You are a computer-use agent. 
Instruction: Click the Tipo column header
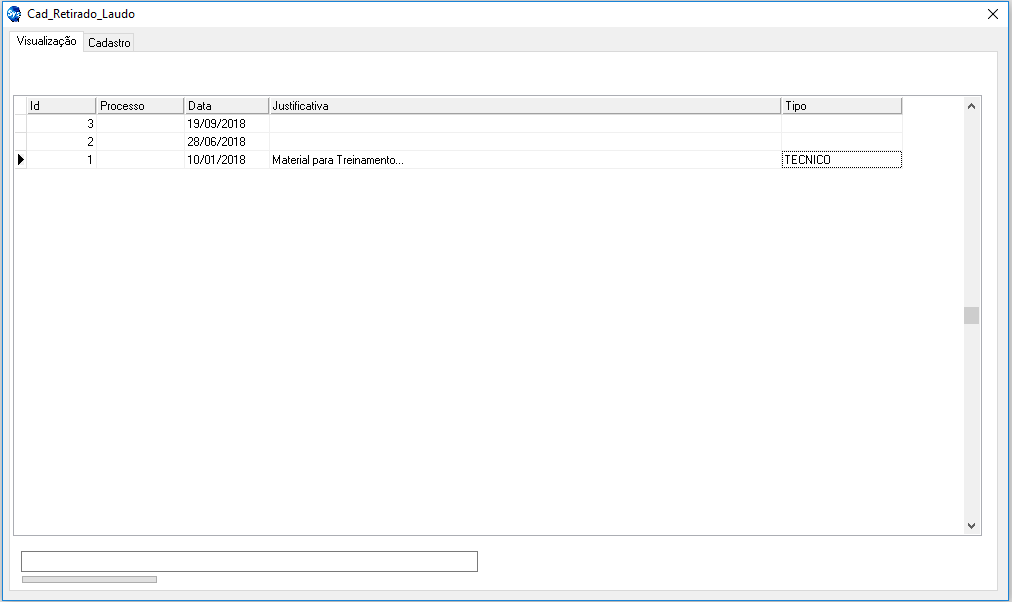[x=841, y=106]
